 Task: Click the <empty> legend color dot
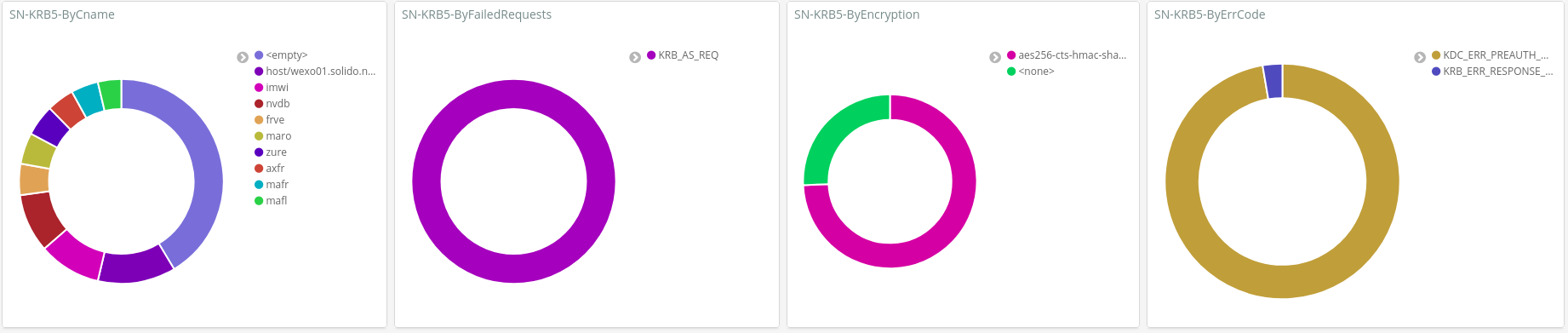259,55
